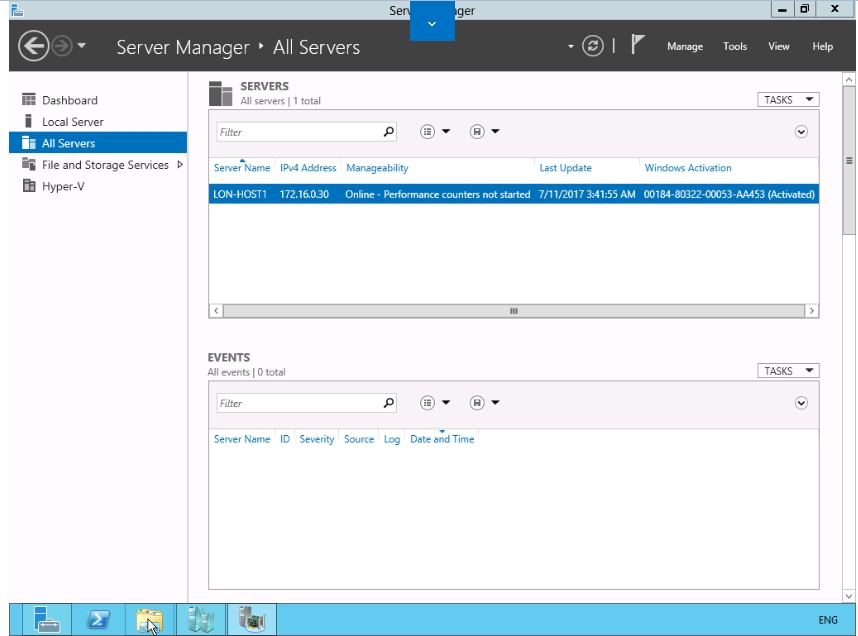This screenshot has width=858, height=636.
Task: Click Events save query icon
Action: tap(477, 403)
